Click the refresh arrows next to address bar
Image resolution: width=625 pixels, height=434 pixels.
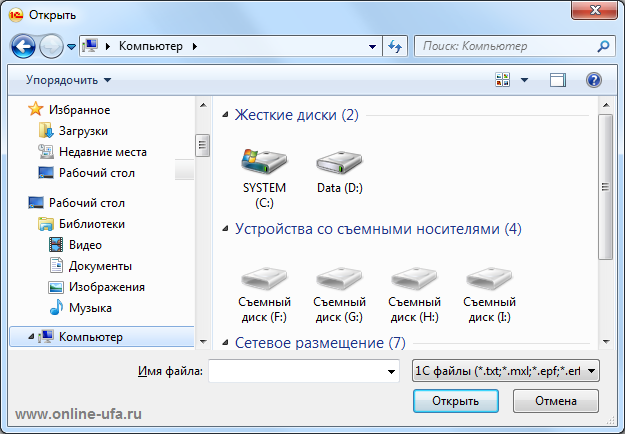[x=395, y=46]
